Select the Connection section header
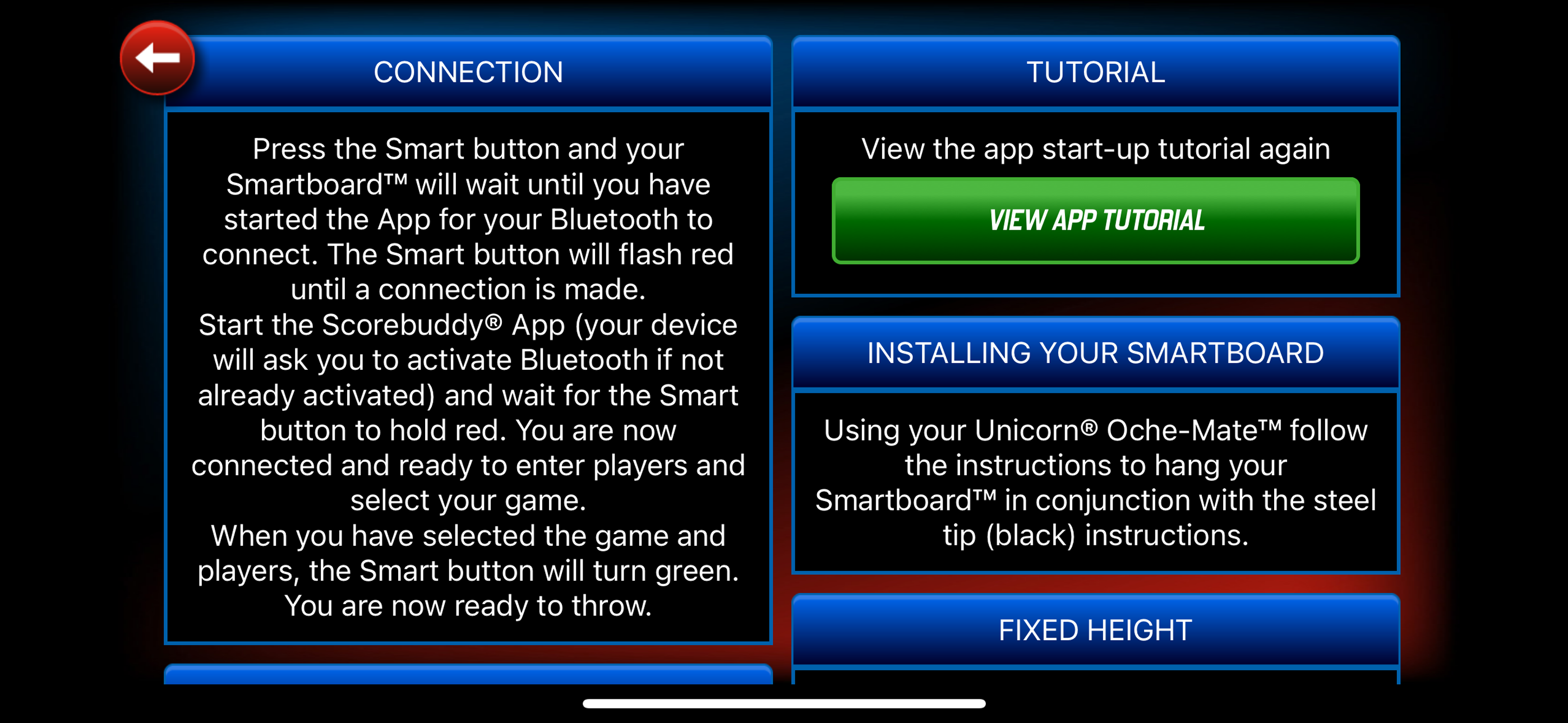Viewport: 1568px width, 723px height. (x=468, y=72)
